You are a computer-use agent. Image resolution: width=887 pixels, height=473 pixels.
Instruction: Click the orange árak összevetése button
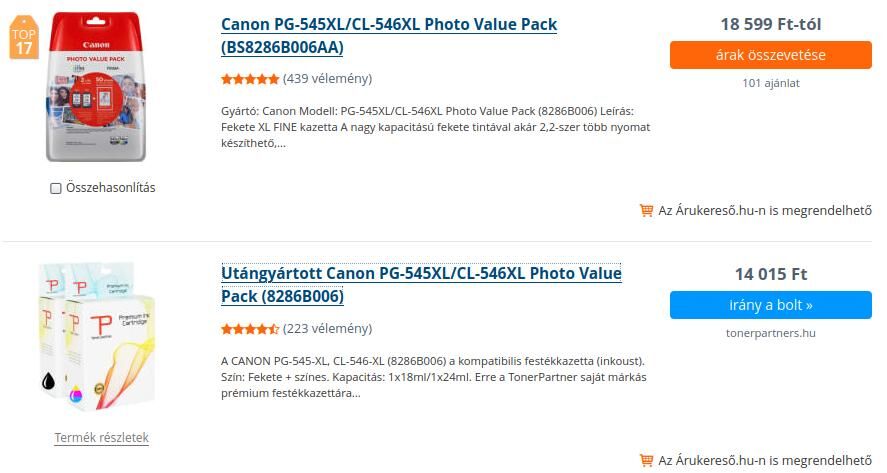[x=770, y=55]
